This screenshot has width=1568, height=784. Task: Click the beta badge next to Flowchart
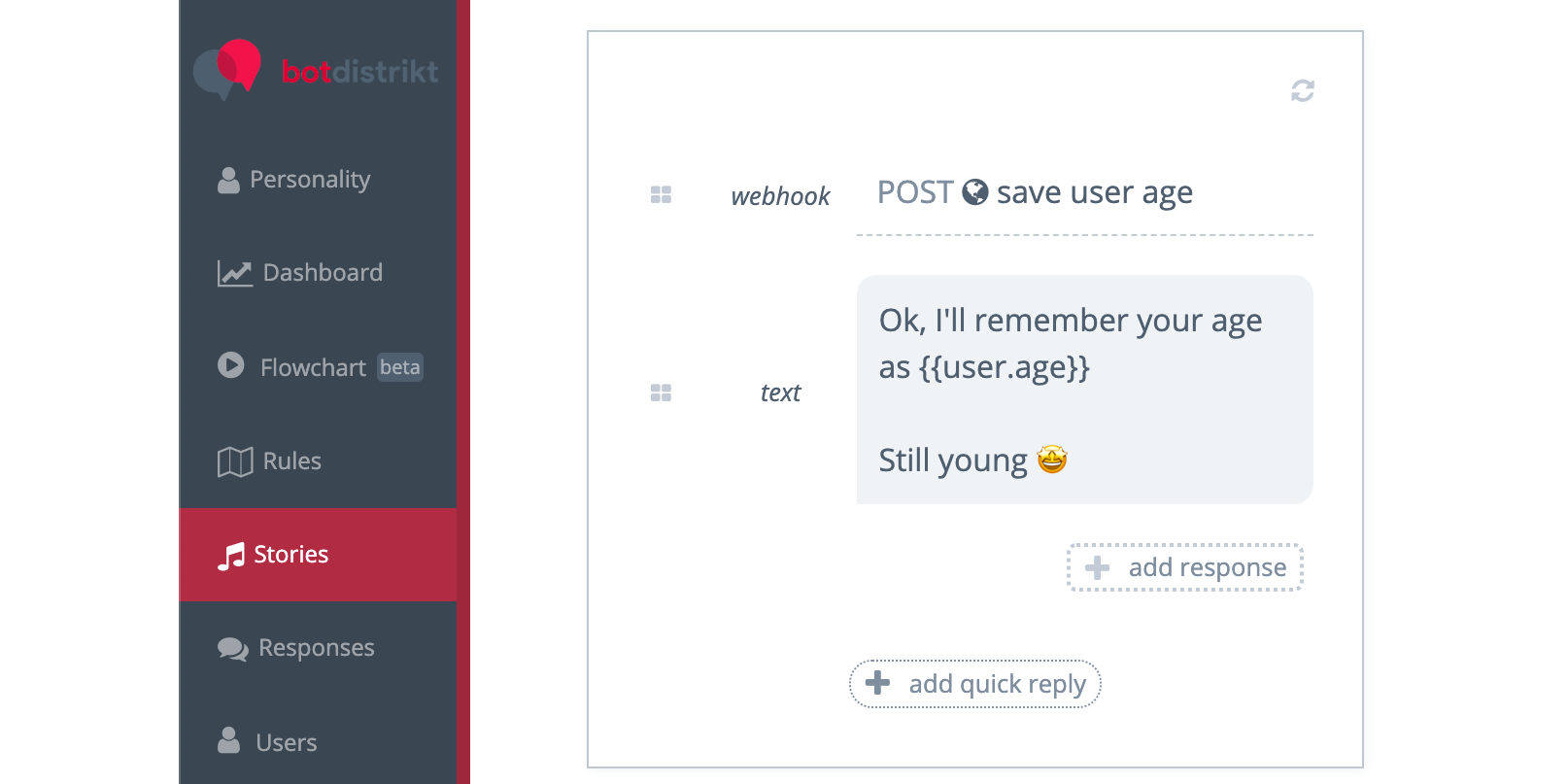coord(399,367)
